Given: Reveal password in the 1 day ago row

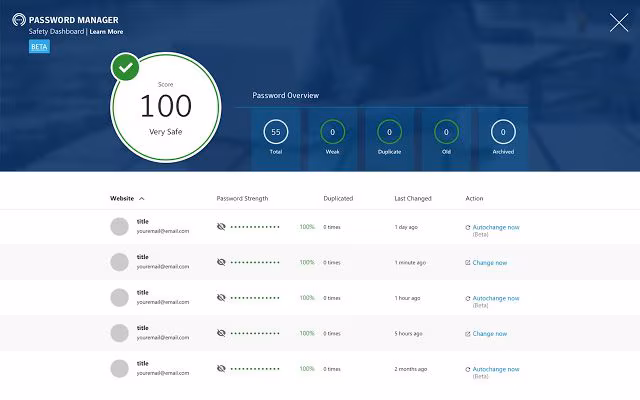Looking at the screenshot, I should click(221, 227).
